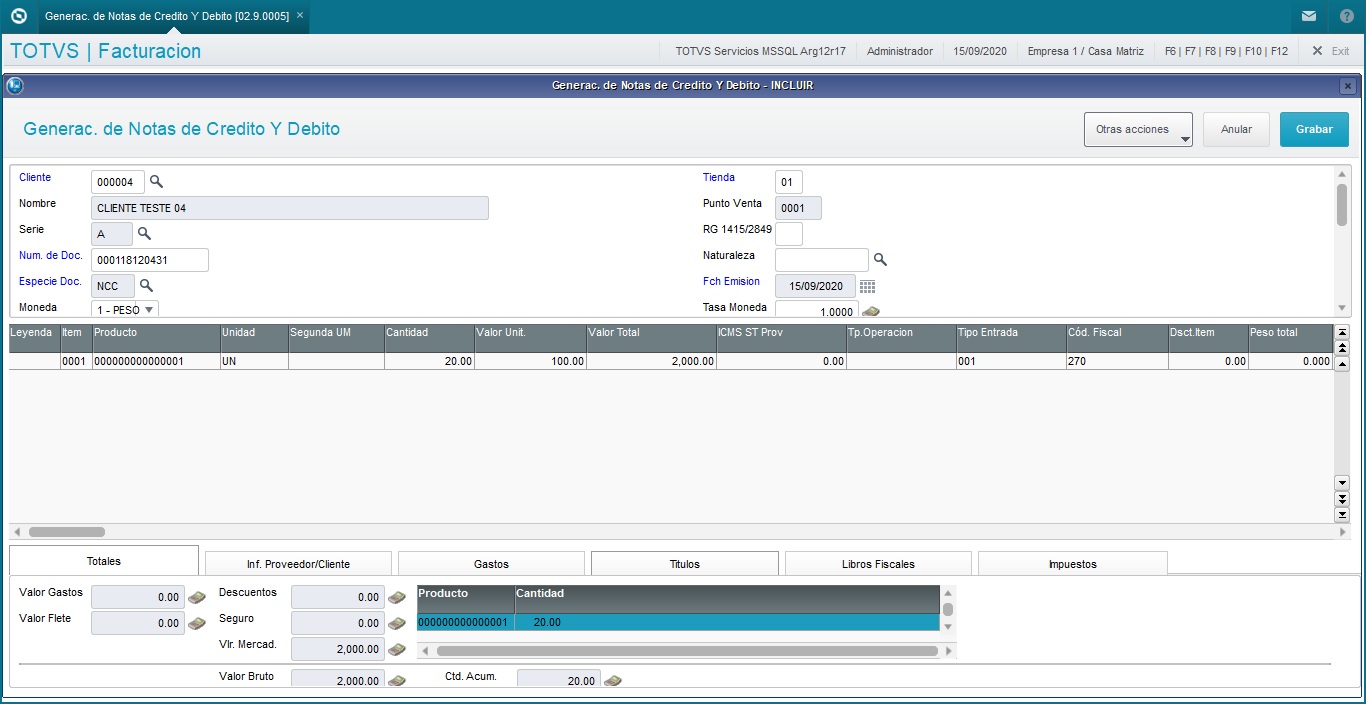Click calculator icon next to Descuentos

tap(397, 598)
